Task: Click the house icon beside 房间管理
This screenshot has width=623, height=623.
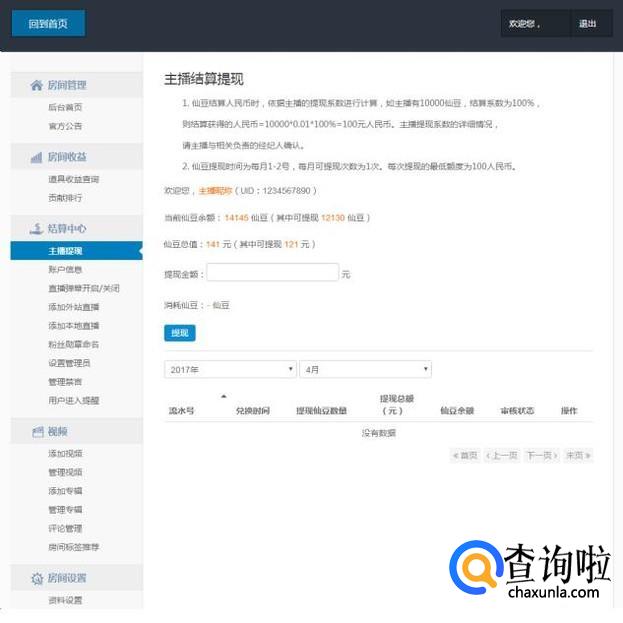Action: [37, 86]
